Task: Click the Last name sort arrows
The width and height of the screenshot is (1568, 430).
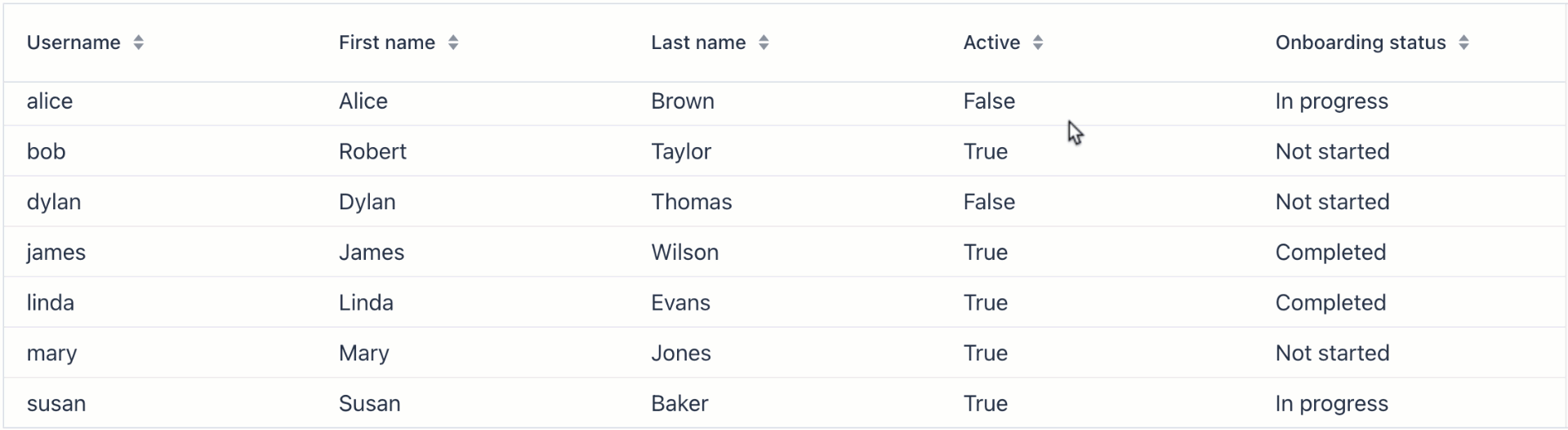Action: [764, 43]
